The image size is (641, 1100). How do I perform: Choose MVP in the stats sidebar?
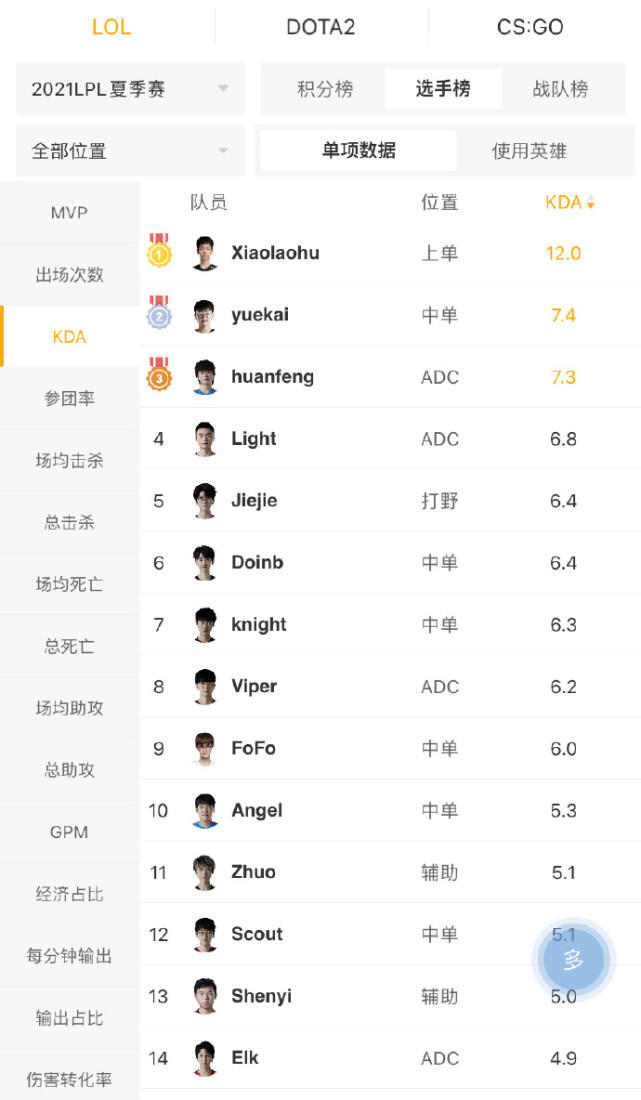coord(69,213)
